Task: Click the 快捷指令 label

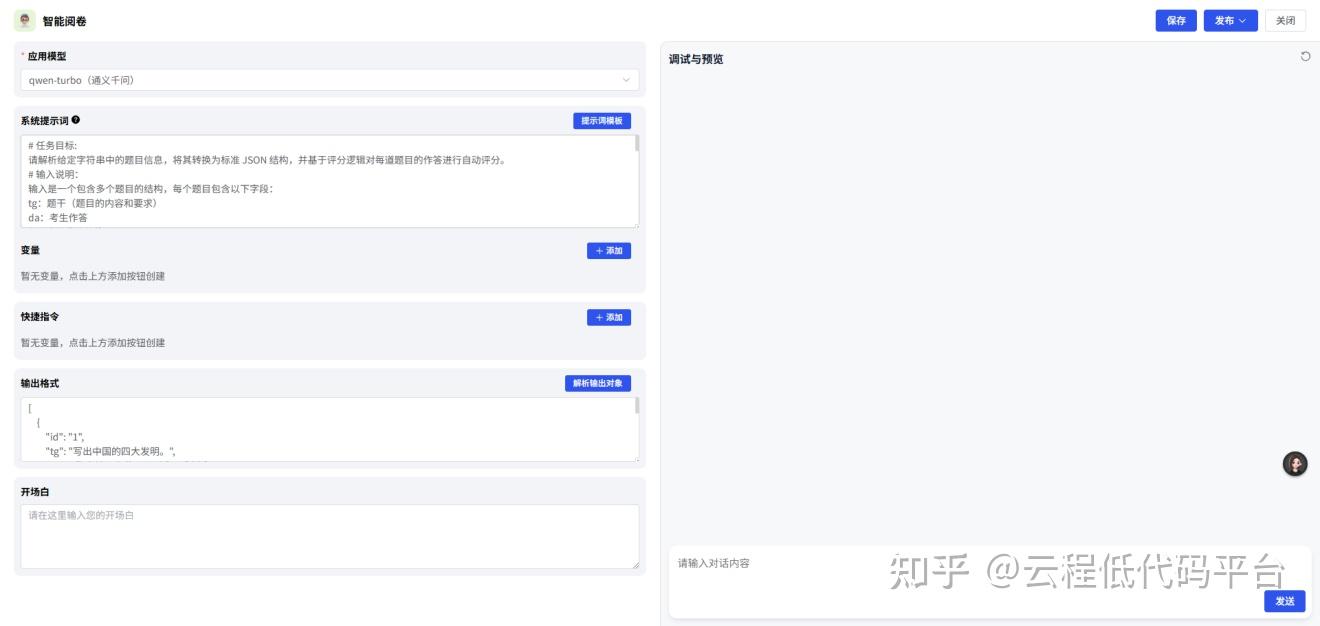Action: click(x=40, y=317)
